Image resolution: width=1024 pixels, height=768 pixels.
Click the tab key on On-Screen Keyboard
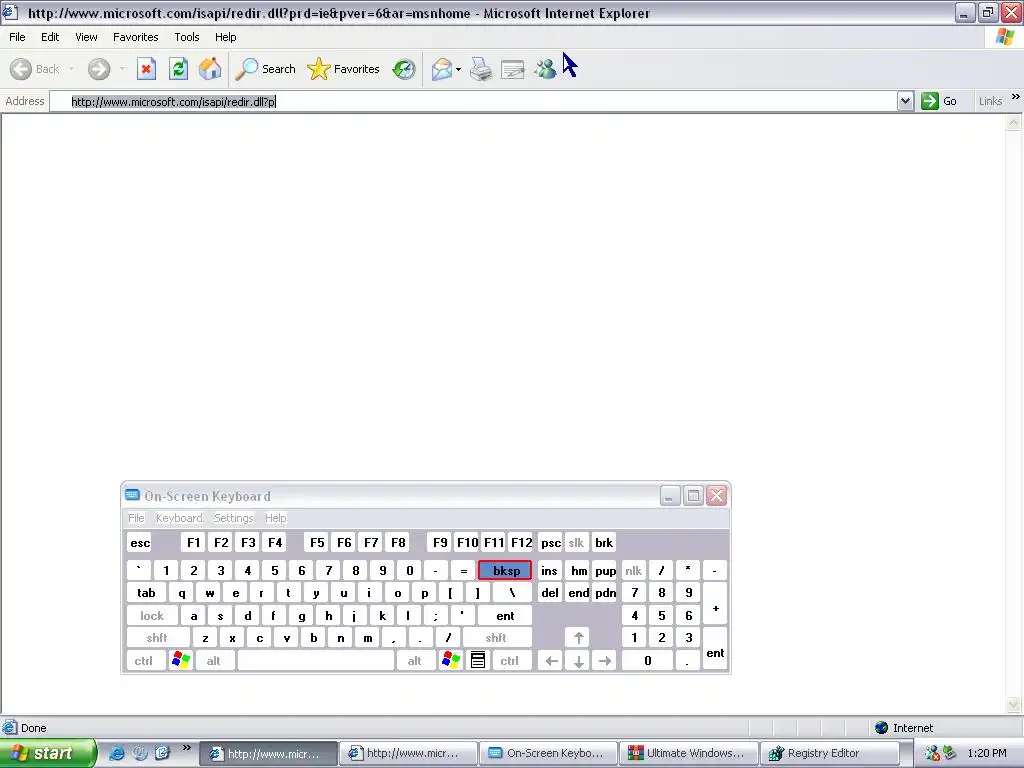coord(146,593)
